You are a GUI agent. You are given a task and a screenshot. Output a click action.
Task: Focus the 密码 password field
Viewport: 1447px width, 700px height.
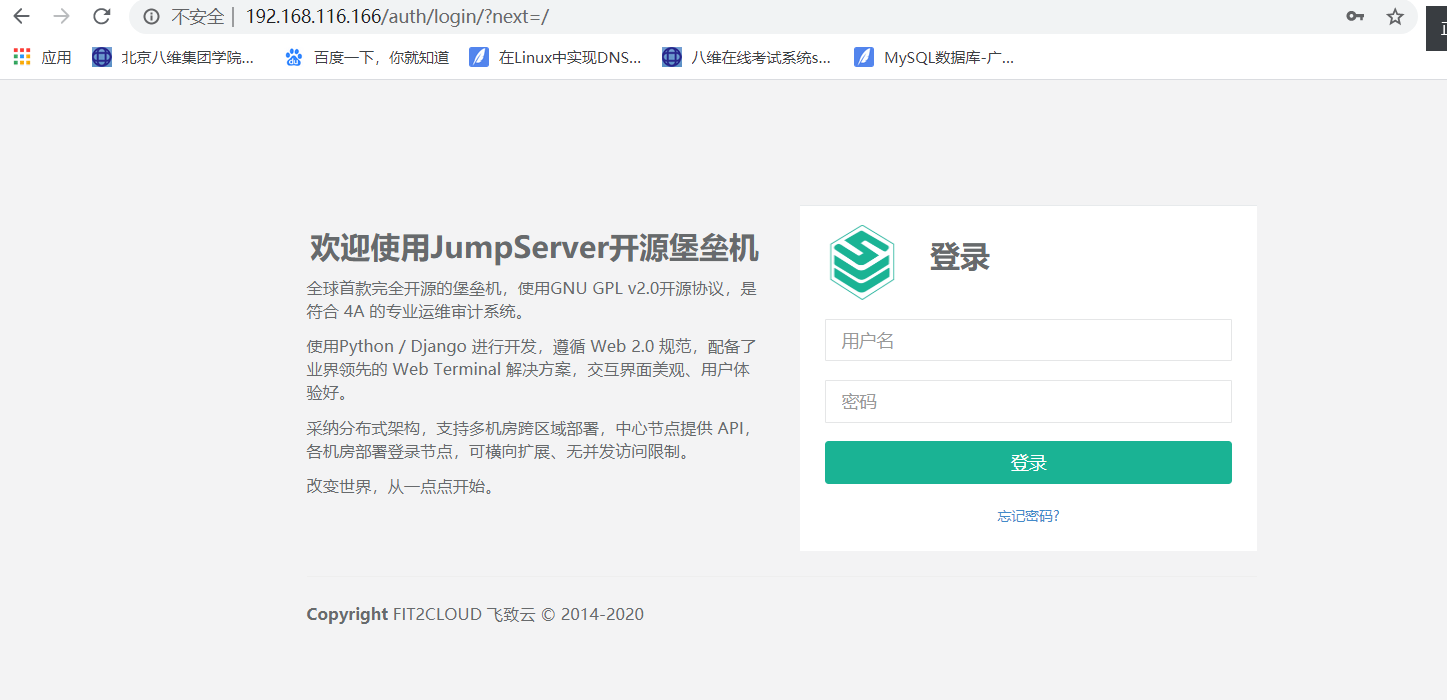1028,401
